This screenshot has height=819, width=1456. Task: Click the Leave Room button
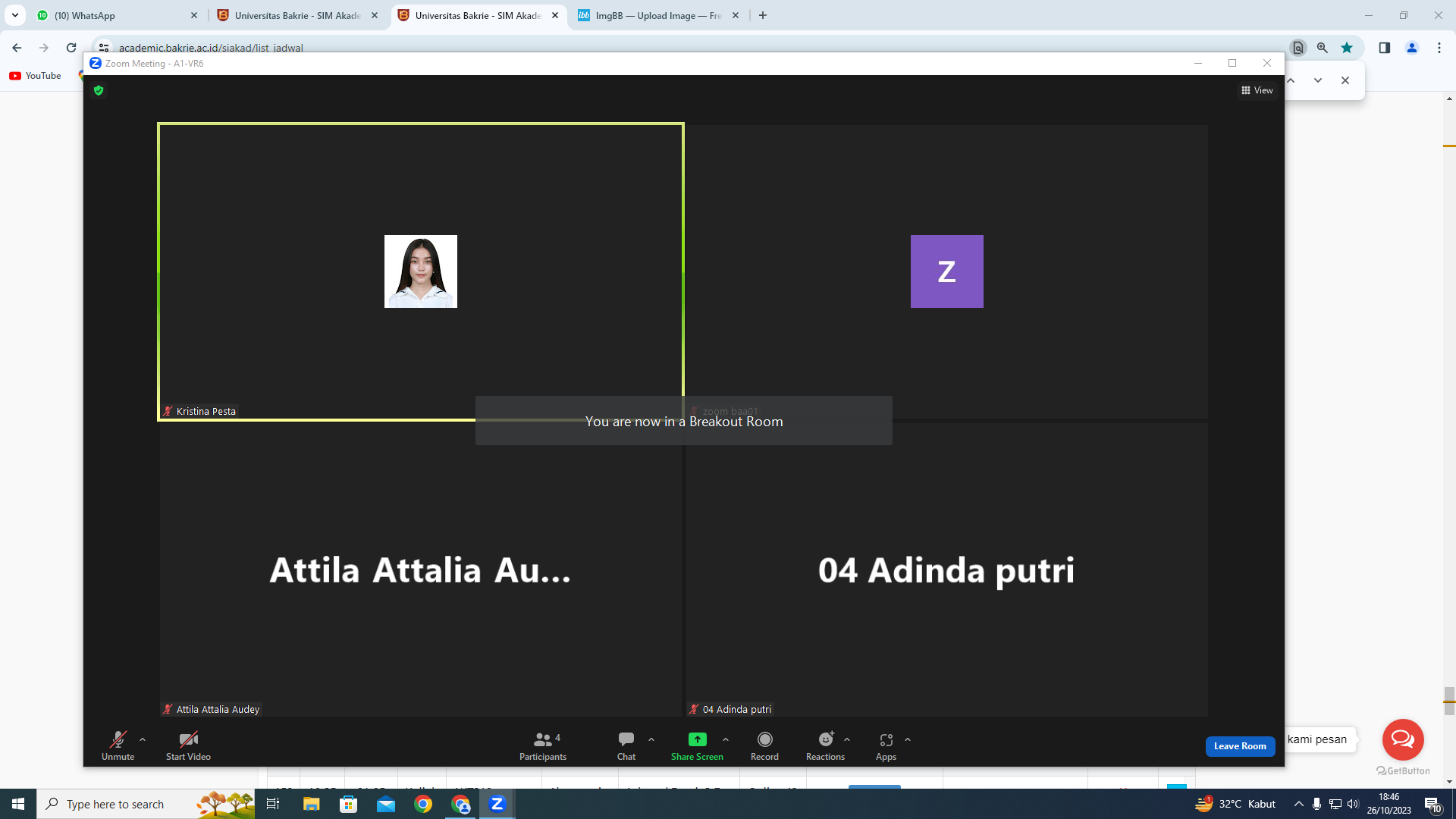coord(1240,746)
